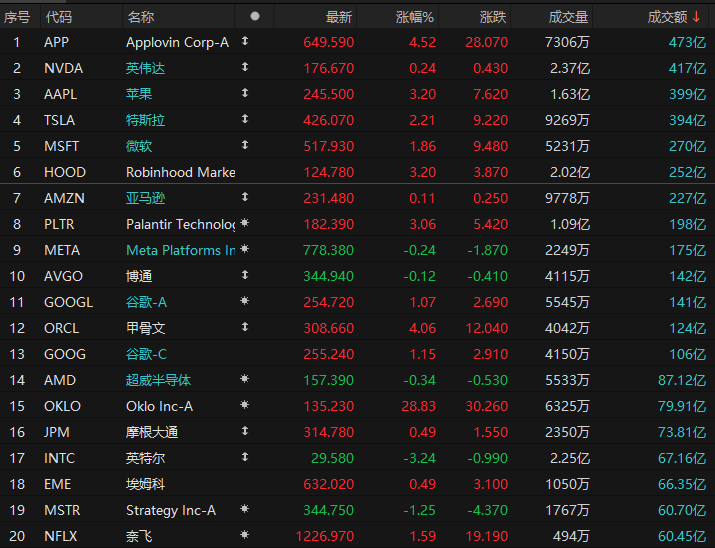This screenshot has width=715, height=548.
Task: Select the 英特尔 name cell
Action: [145, 458]
